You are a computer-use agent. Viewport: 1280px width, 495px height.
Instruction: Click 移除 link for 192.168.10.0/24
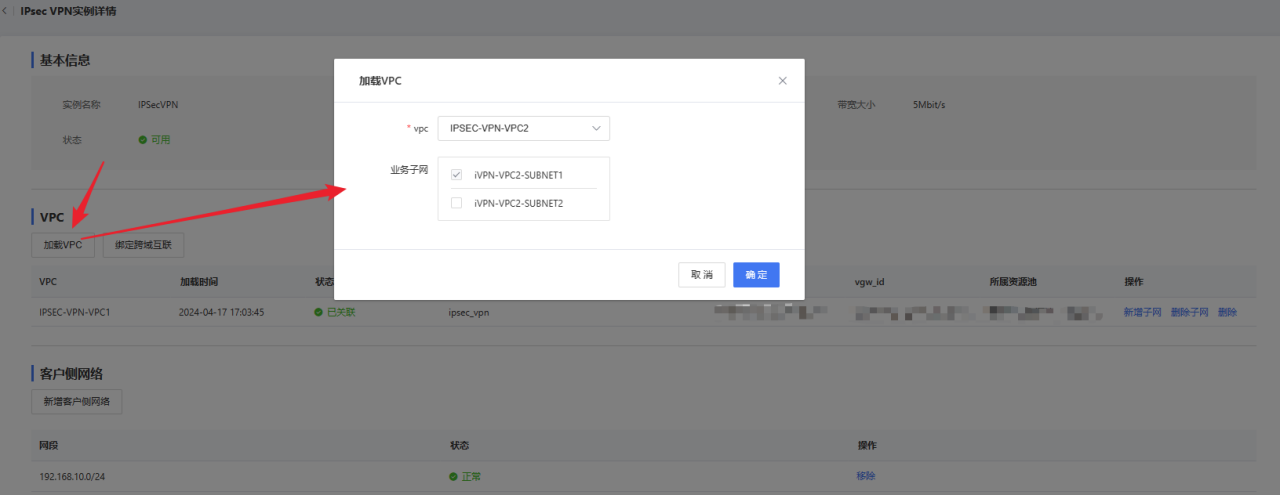tap(866, 476)
